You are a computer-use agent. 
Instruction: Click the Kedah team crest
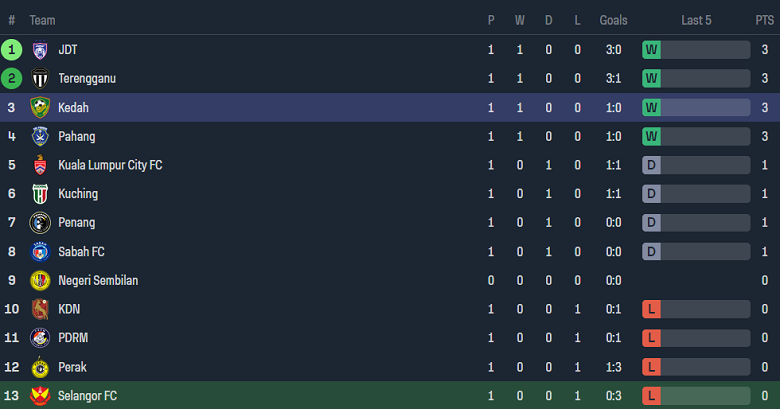40,107
